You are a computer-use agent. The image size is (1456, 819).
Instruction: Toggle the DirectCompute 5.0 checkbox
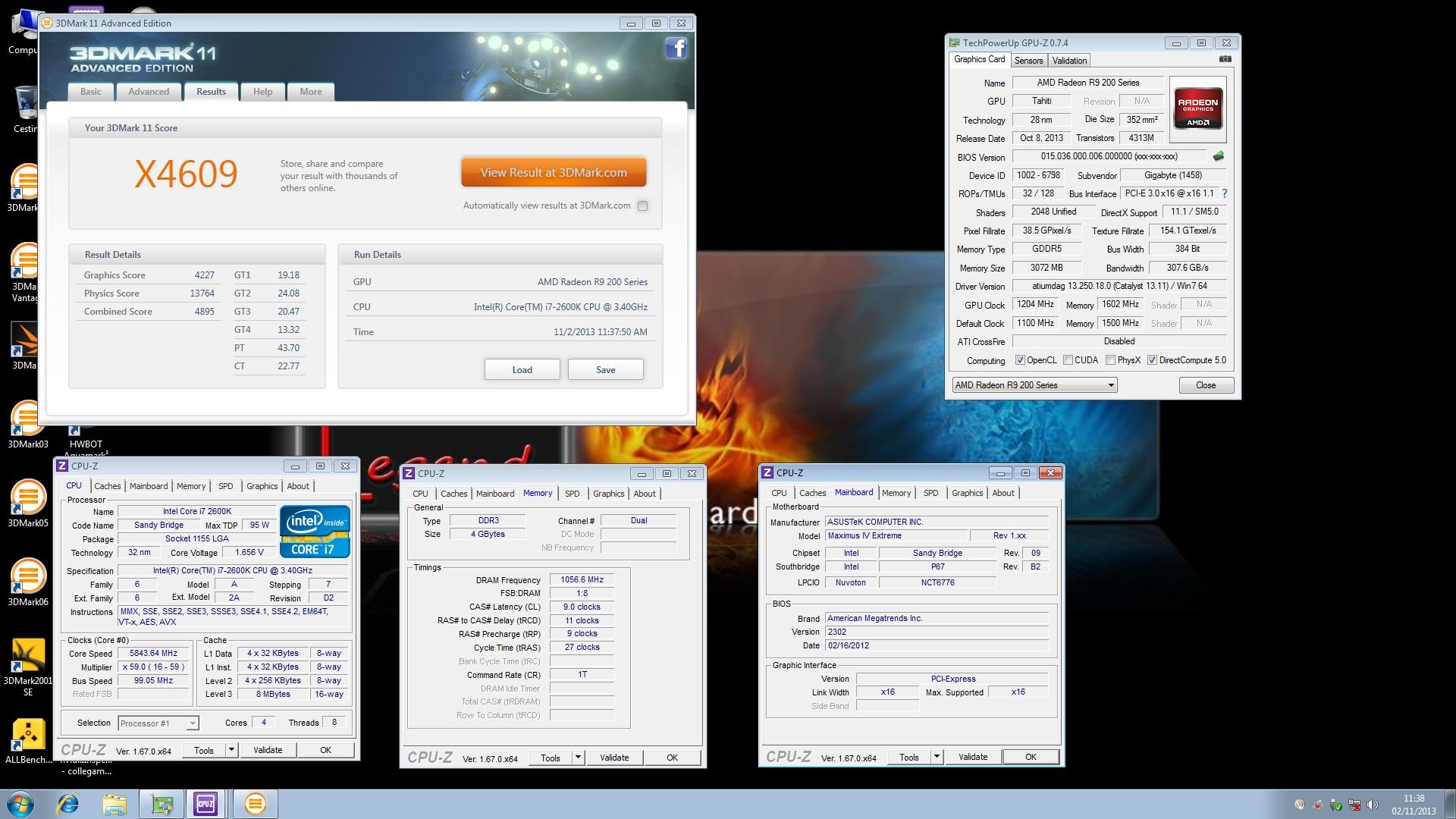pos(1152,360)
